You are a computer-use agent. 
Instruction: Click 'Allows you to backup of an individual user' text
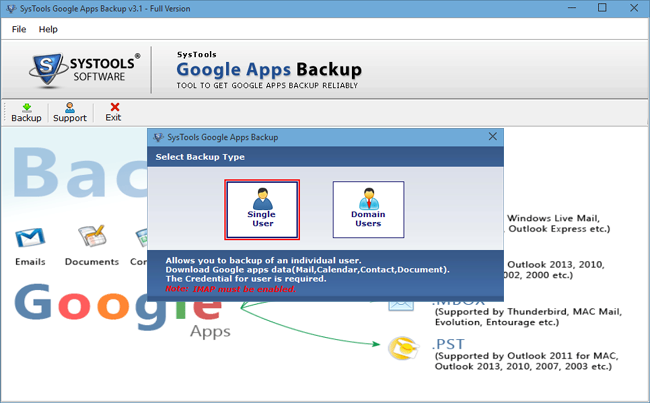coord(263,260)
